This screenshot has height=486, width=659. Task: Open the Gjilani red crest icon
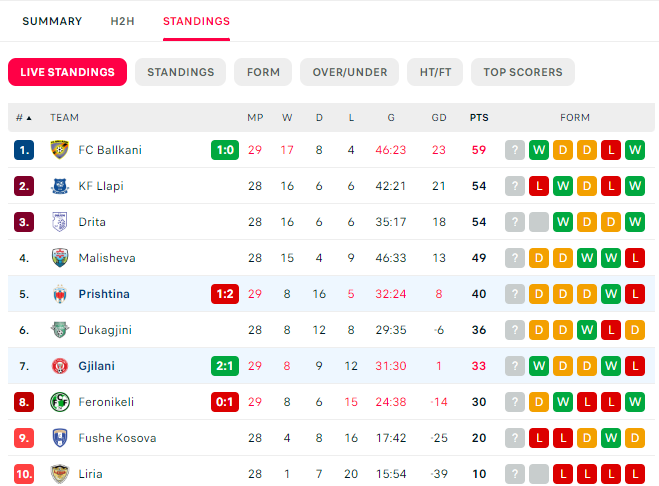60,366
